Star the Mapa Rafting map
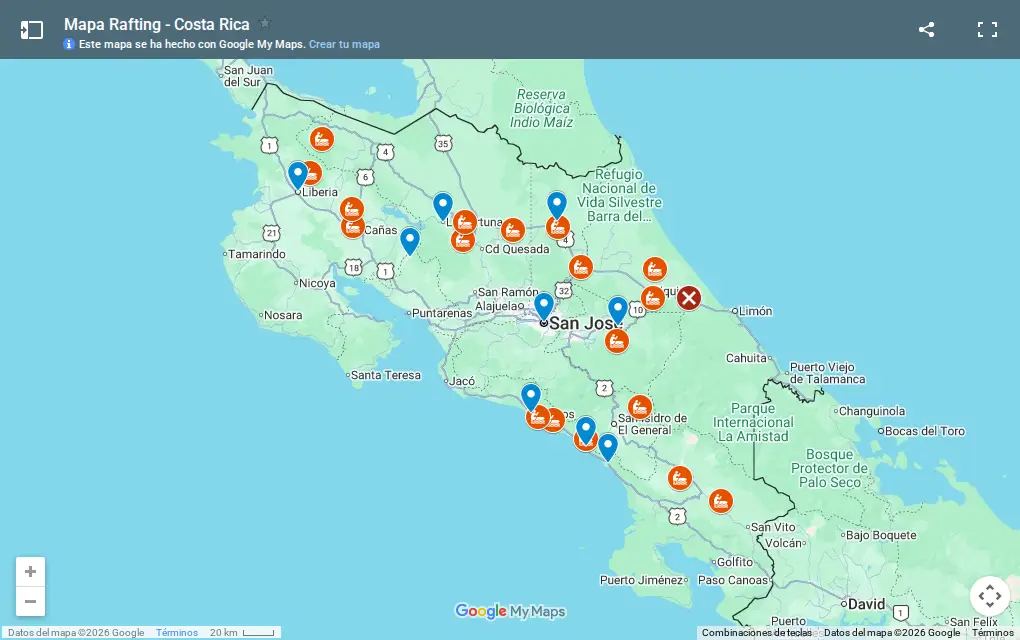This screenshot has width=1020, height=640. pyautogui.click(x=265, y=23)
